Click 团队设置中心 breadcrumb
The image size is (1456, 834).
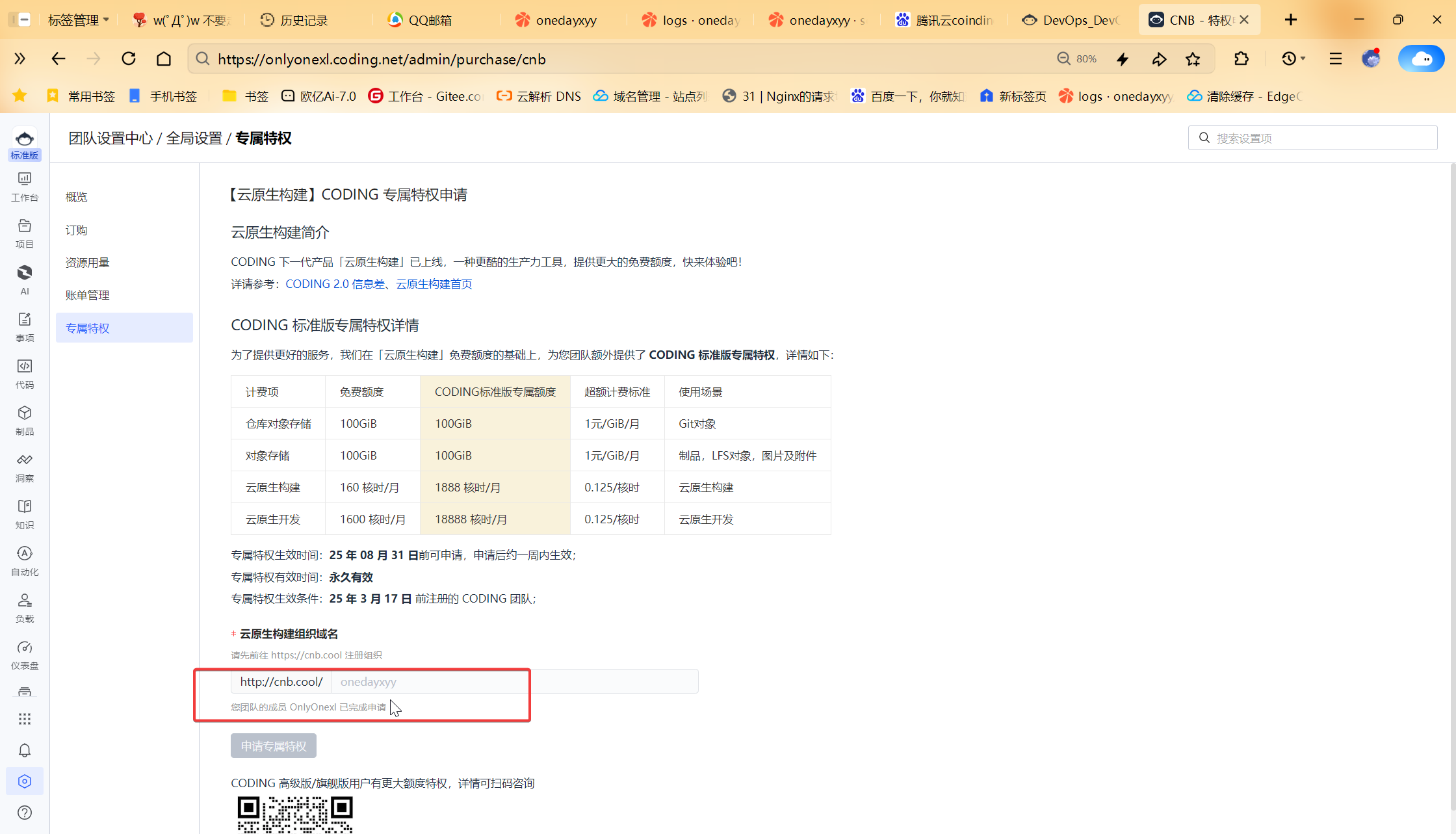tap(110, 138)
